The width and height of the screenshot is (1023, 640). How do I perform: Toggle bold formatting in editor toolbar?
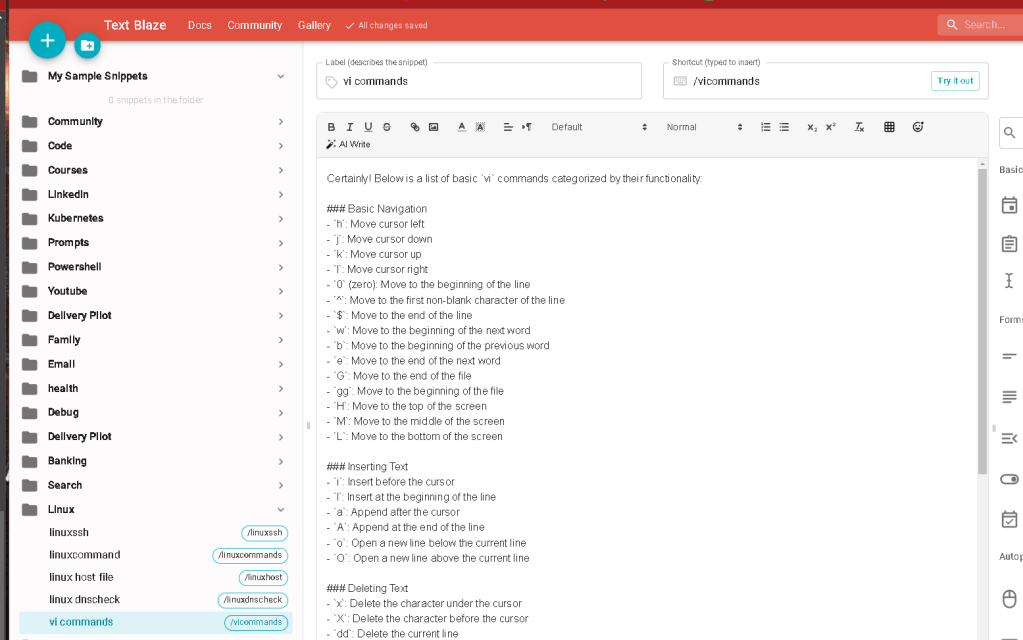click(331, 127)
